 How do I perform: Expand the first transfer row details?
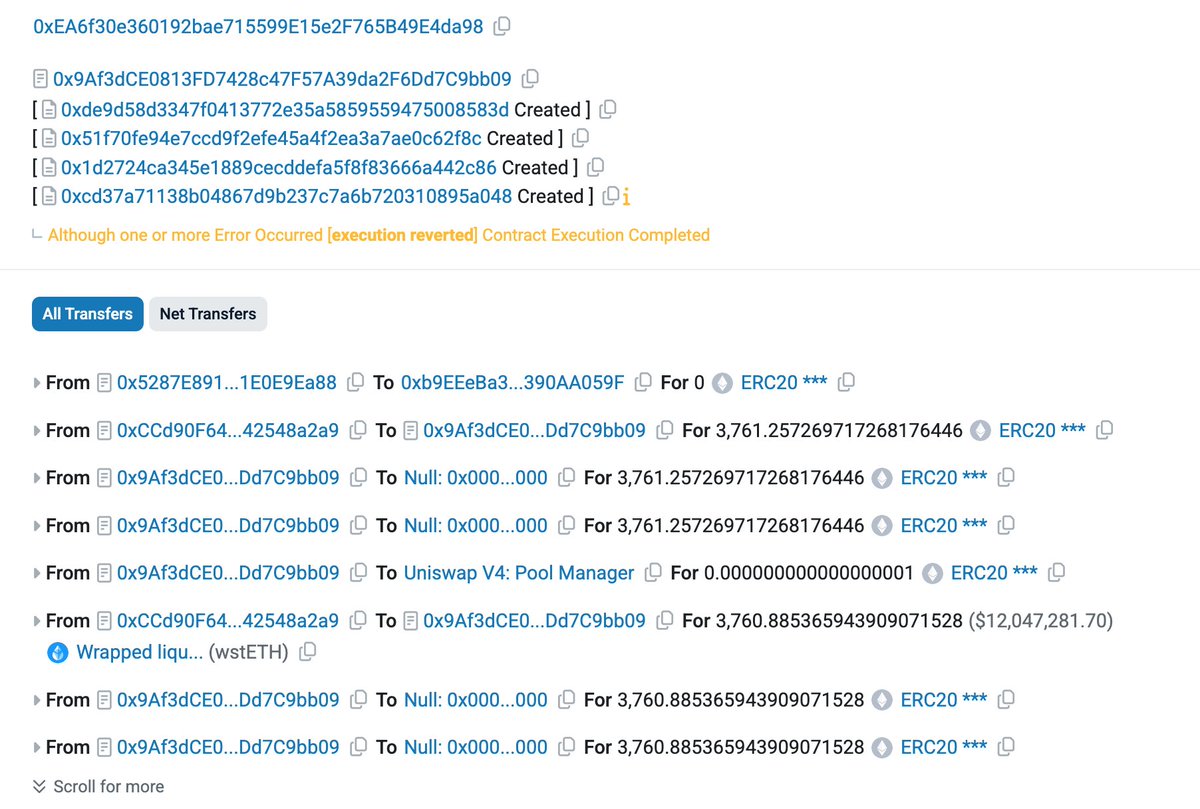(36, 381)
